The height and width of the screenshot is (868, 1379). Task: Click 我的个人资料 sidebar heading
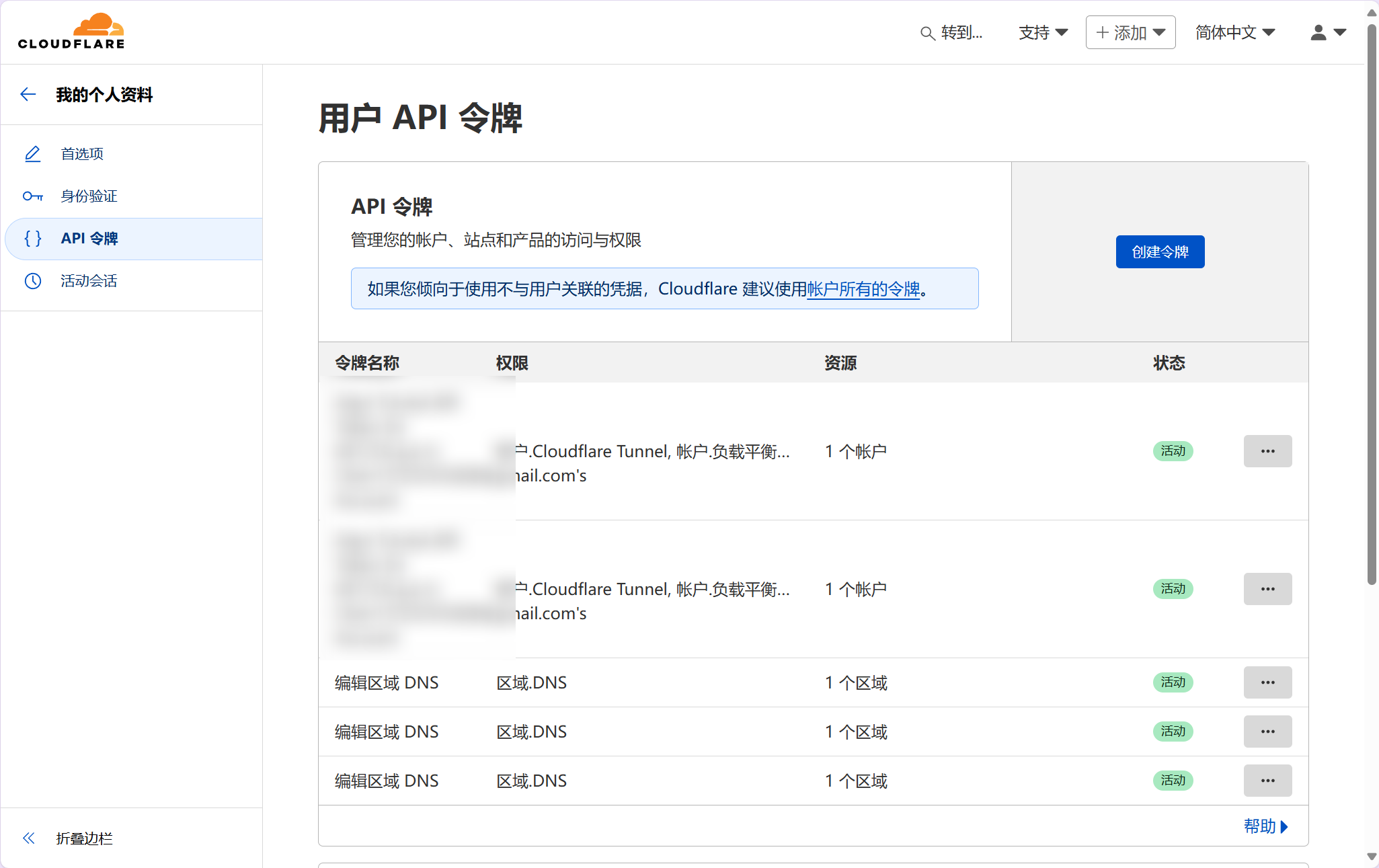(104, 95)
